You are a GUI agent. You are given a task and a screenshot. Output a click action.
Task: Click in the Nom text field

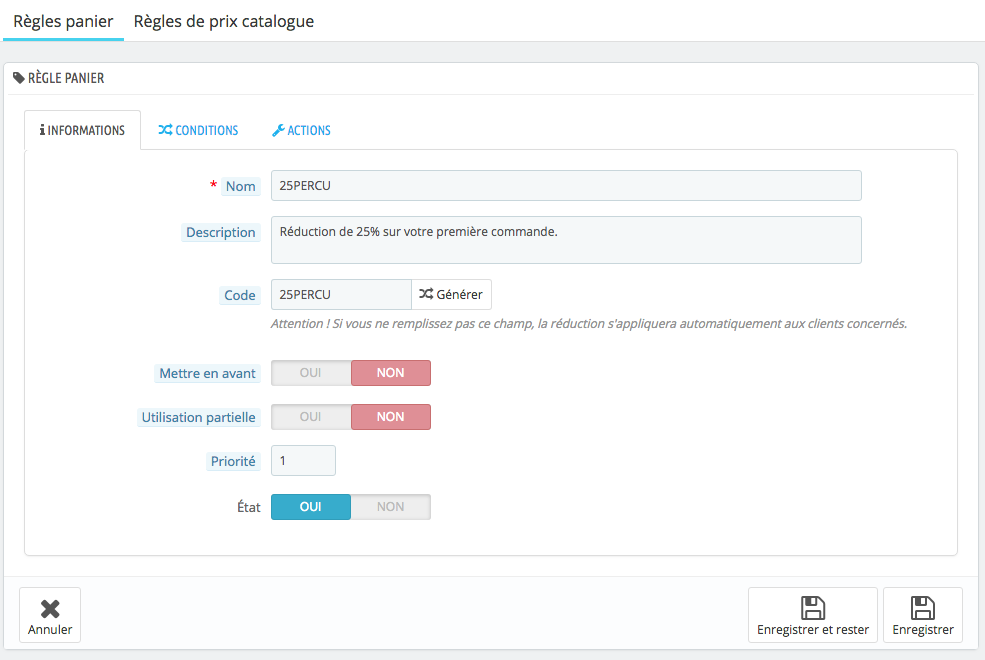[x=565, y=186]
